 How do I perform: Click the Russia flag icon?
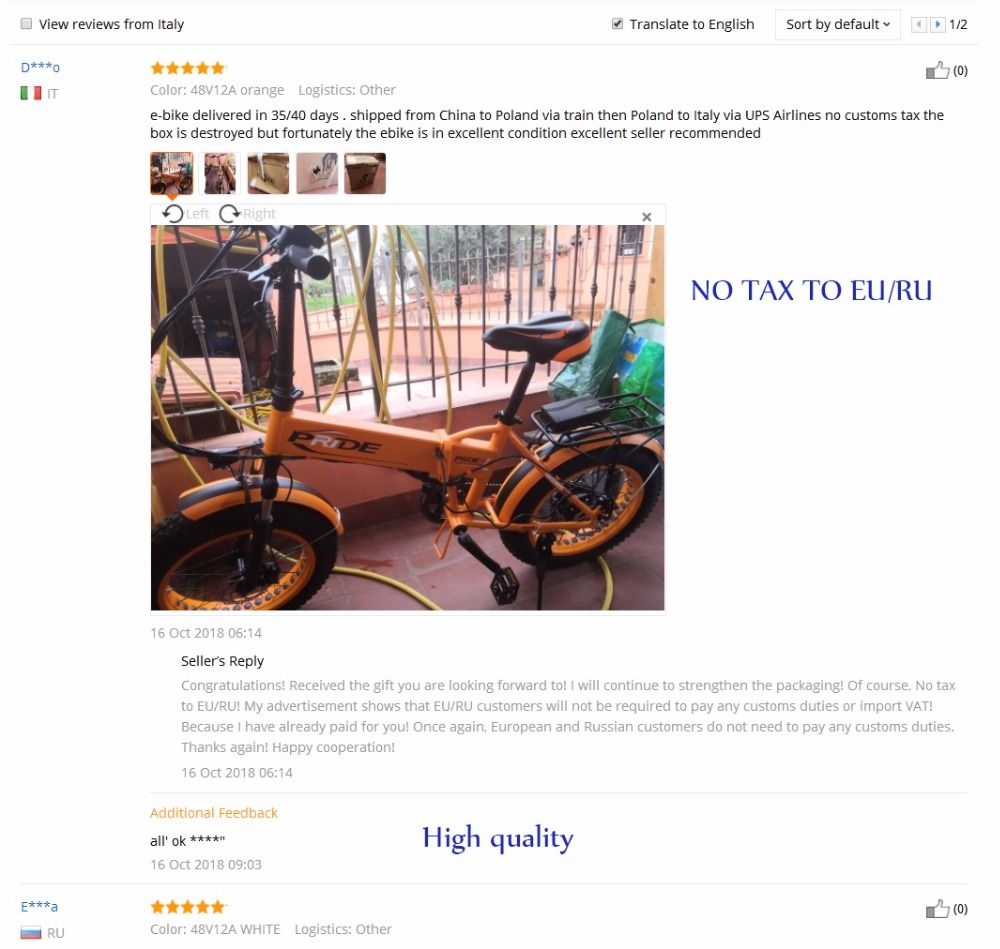click(x=31, y=933)
